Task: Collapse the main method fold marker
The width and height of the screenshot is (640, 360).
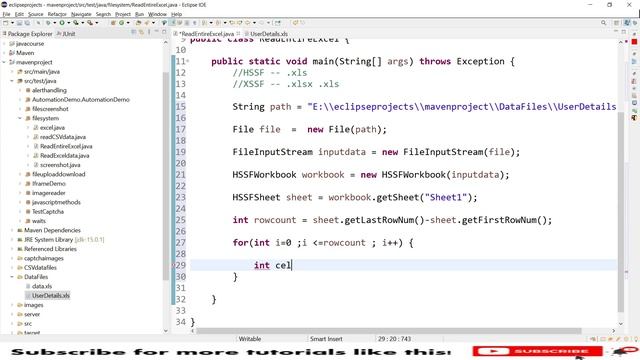Action: pos(187,61)
